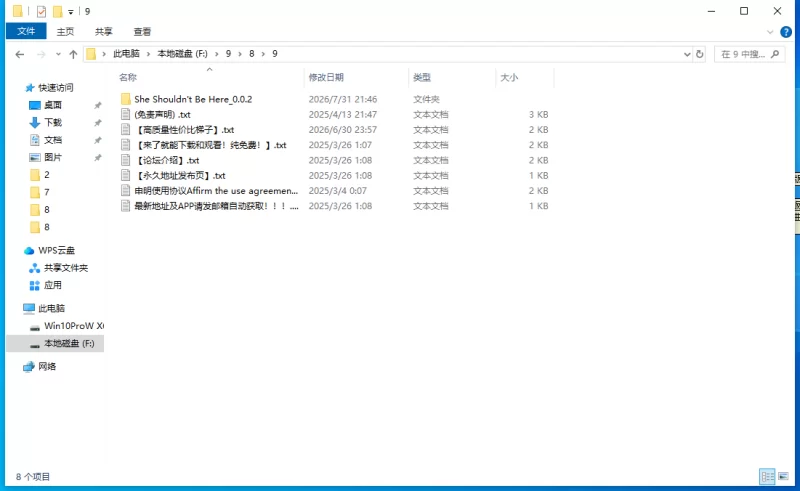Expand breadcrumb chevron after 此电脑
This screenshot has width=800, height=491.
148,54
